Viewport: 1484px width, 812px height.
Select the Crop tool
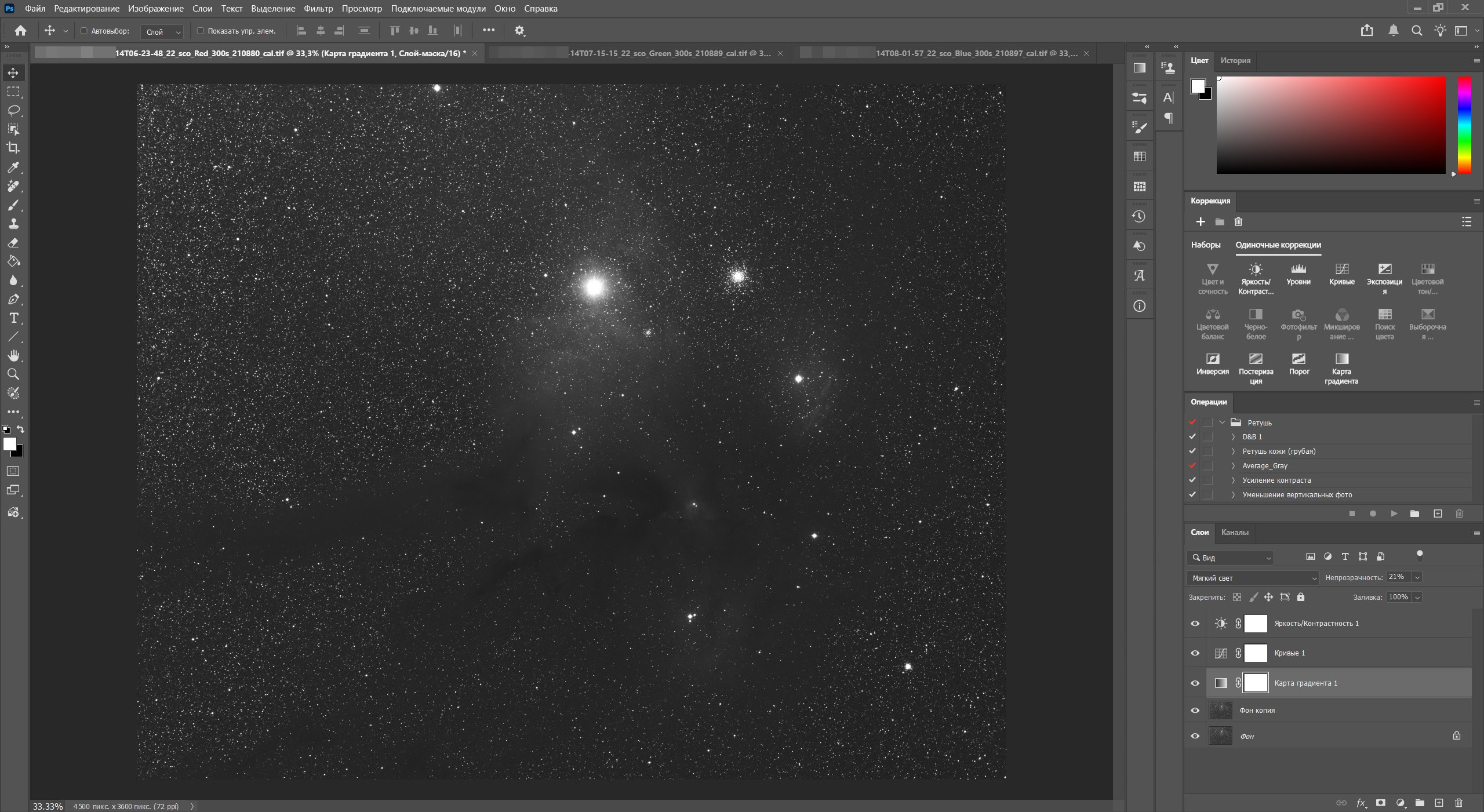coord(13,148)
